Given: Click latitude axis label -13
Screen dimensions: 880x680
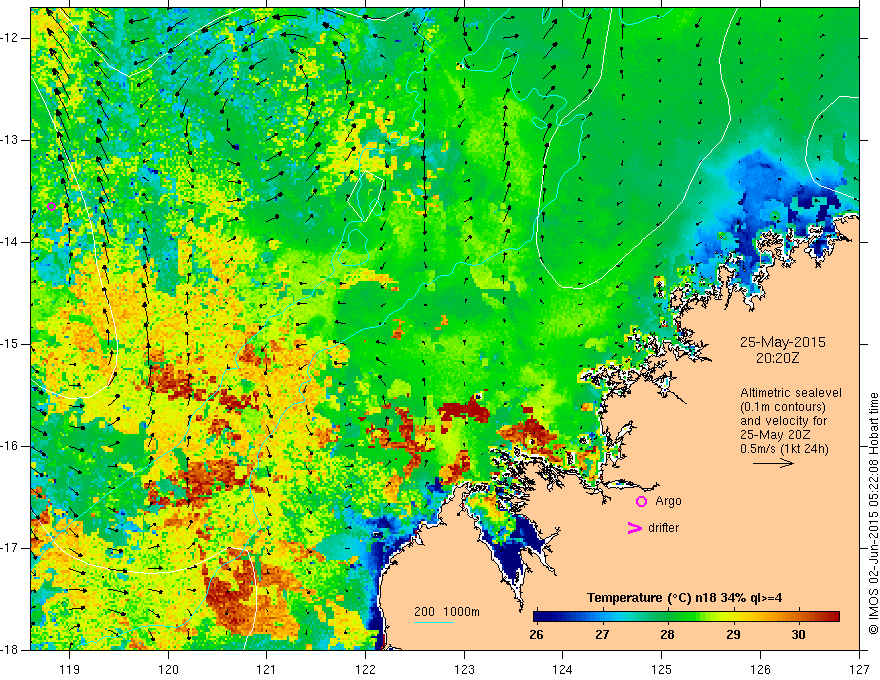Looking at the screenshot, I should click(10, 140).
